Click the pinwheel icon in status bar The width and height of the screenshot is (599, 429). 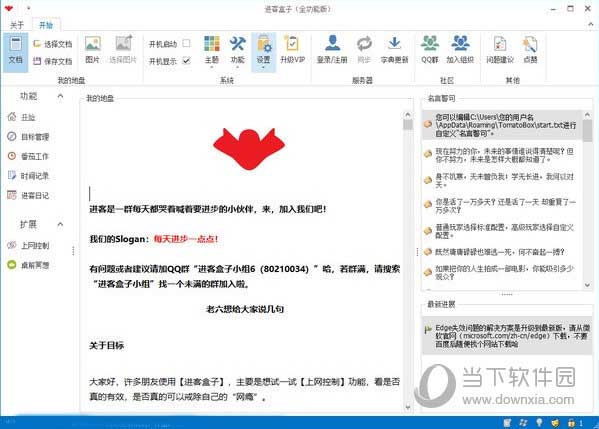(x=523, y=423)
